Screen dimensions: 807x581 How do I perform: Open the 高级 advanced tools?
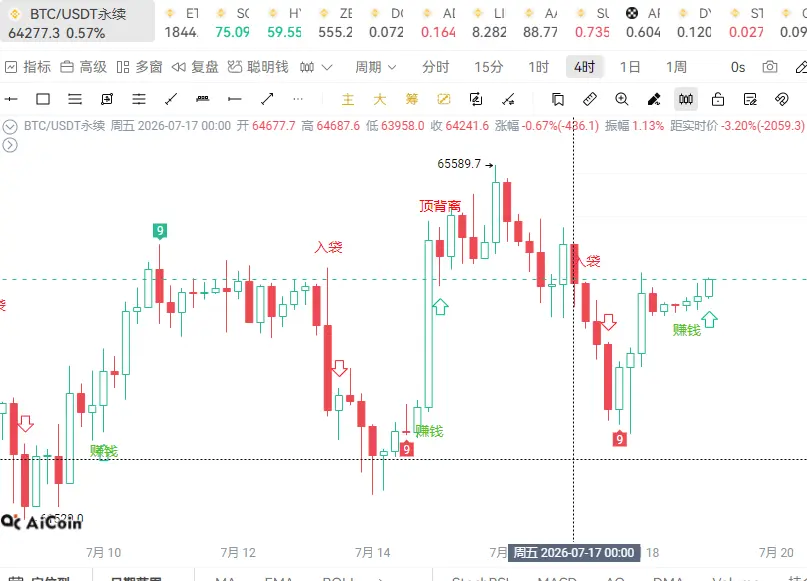tap(83, 67)
